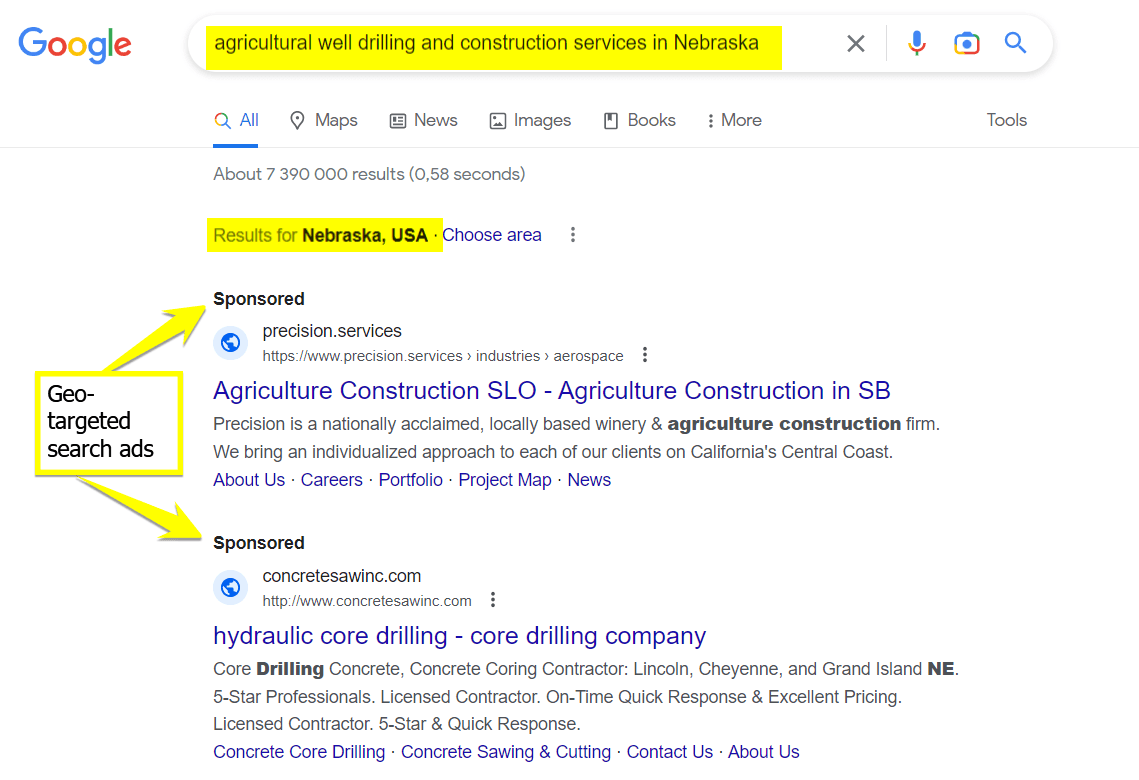Click the Choose area link
This screenshot has width=1139, height=780.
(492, 235)
